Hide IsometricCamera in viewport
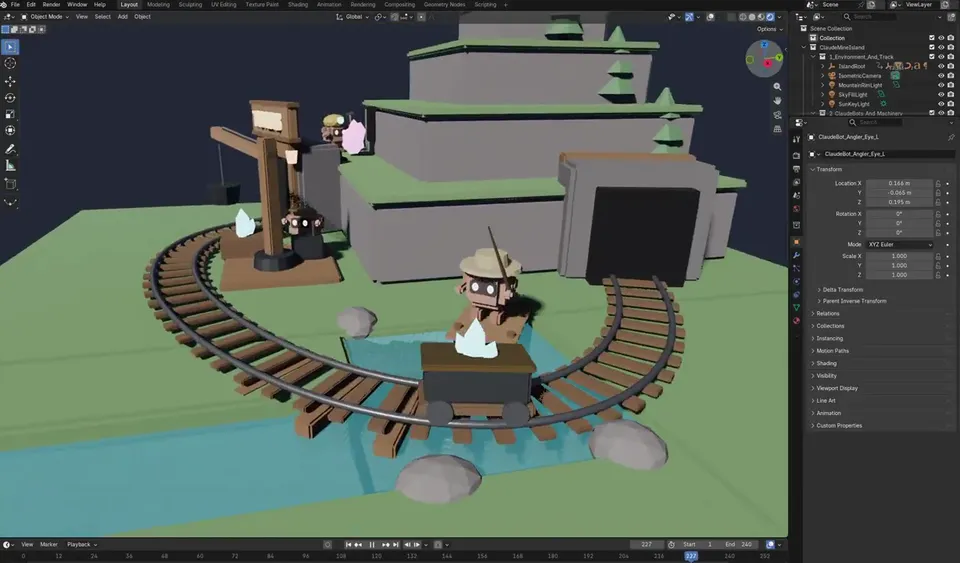Image resolution: width=960 pixels, height=563 pixels. 941,76
